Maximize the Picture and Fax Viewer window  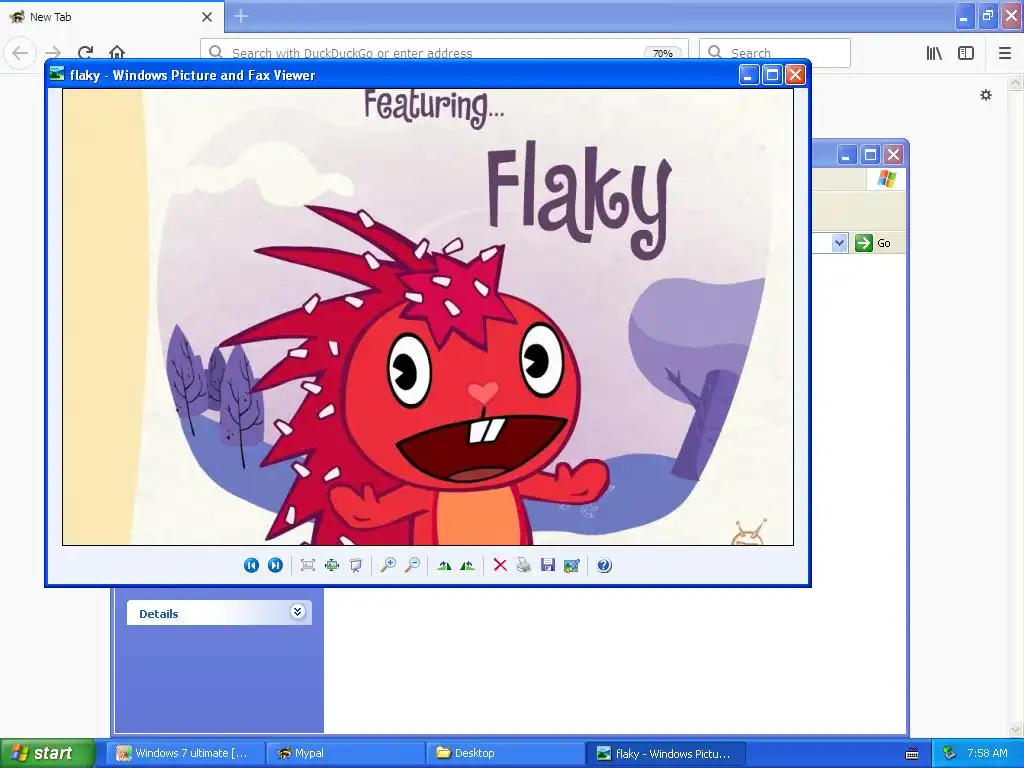point(772,75)
